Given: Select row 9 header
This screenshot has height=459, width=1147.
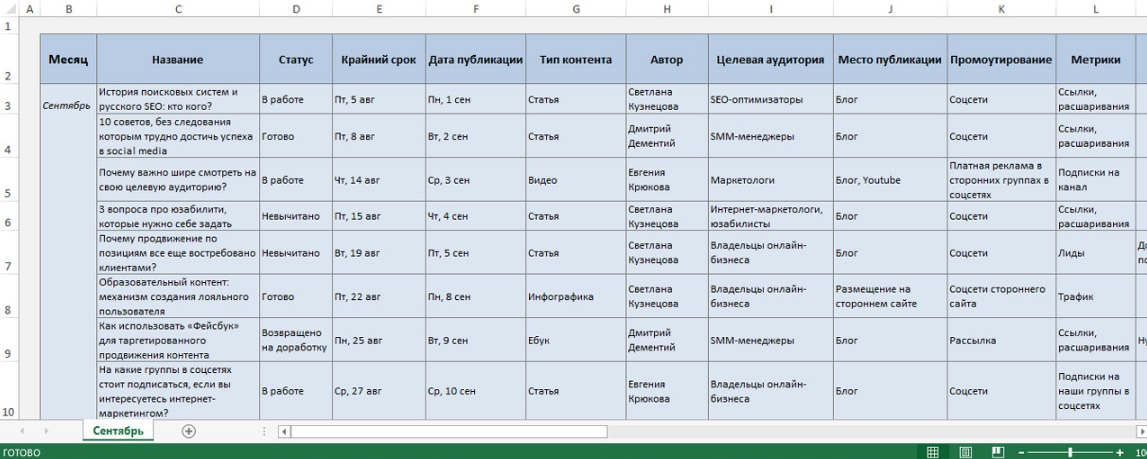Looking at the screenshot, I should point(11,353).
